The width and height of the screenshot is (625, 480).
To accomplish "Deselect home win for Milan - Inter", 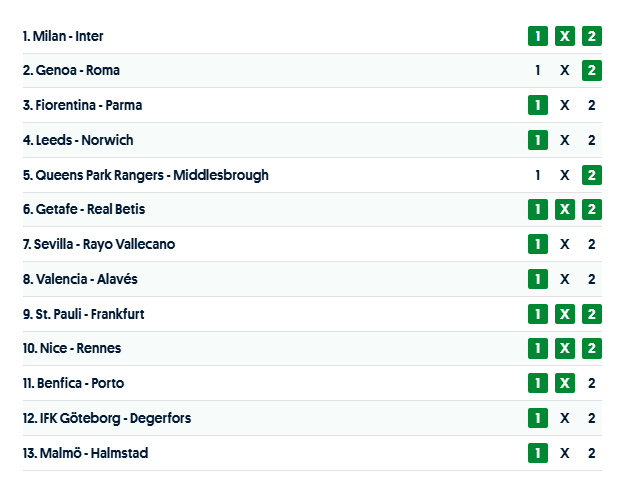I will coord(538,36).
